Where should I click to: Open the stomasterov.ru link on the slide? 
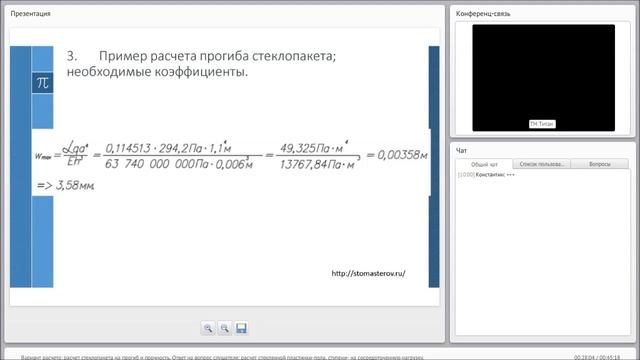(x=368, y=273)
